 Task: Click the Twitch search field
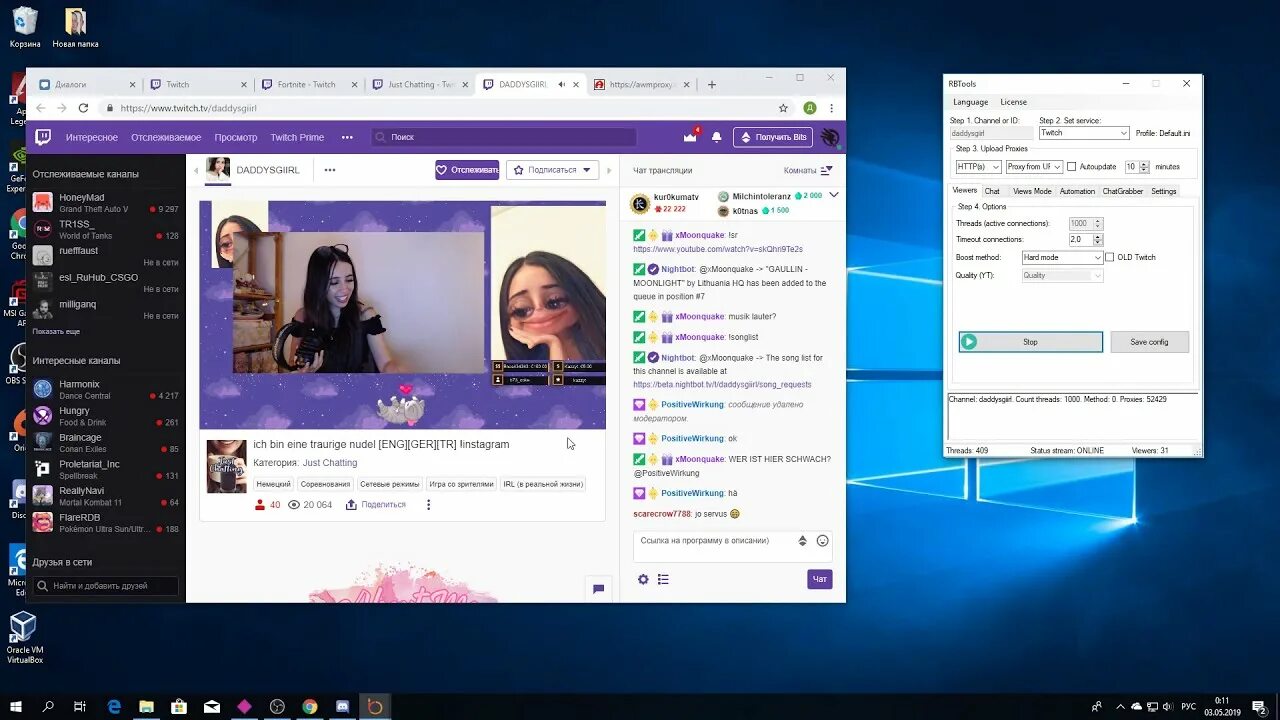click(x=503, y=137)
